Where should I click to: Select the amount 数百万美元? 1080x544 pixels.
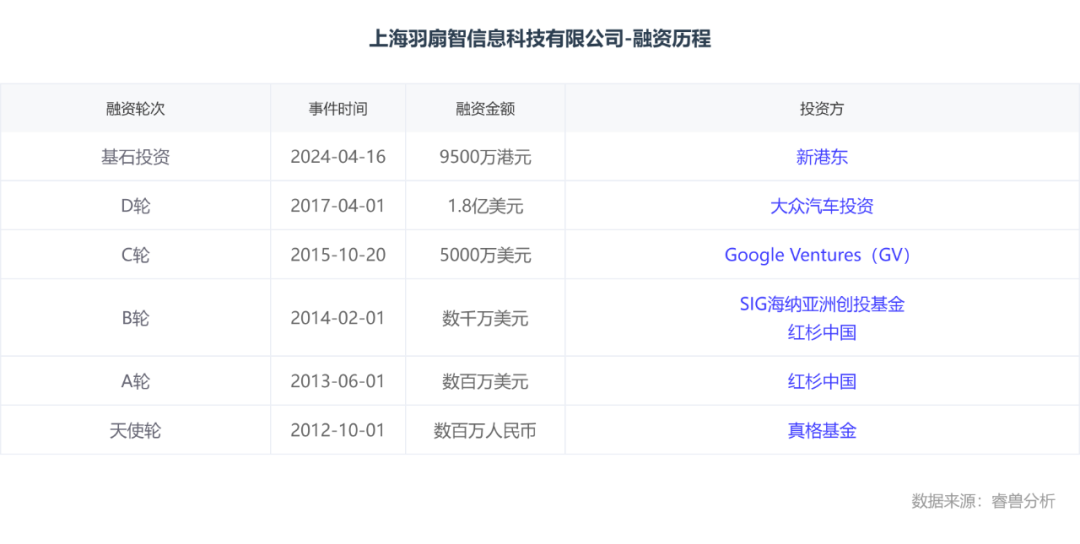click(485, 381)
